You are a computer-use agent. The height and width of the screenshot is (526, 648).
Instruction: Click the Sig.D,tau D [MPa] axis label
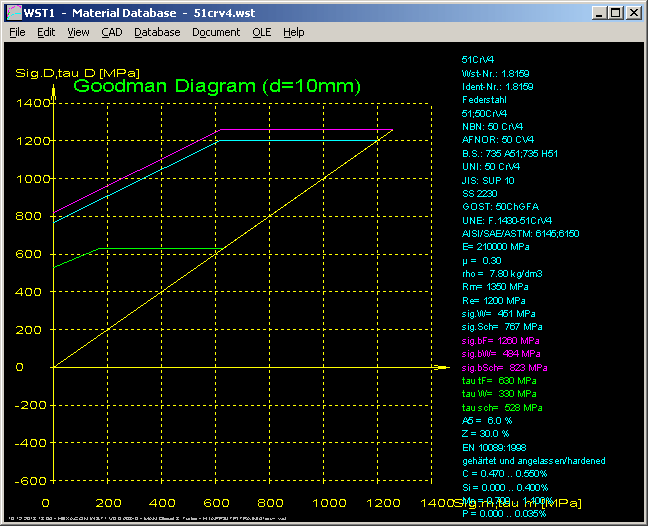(76, 72)
